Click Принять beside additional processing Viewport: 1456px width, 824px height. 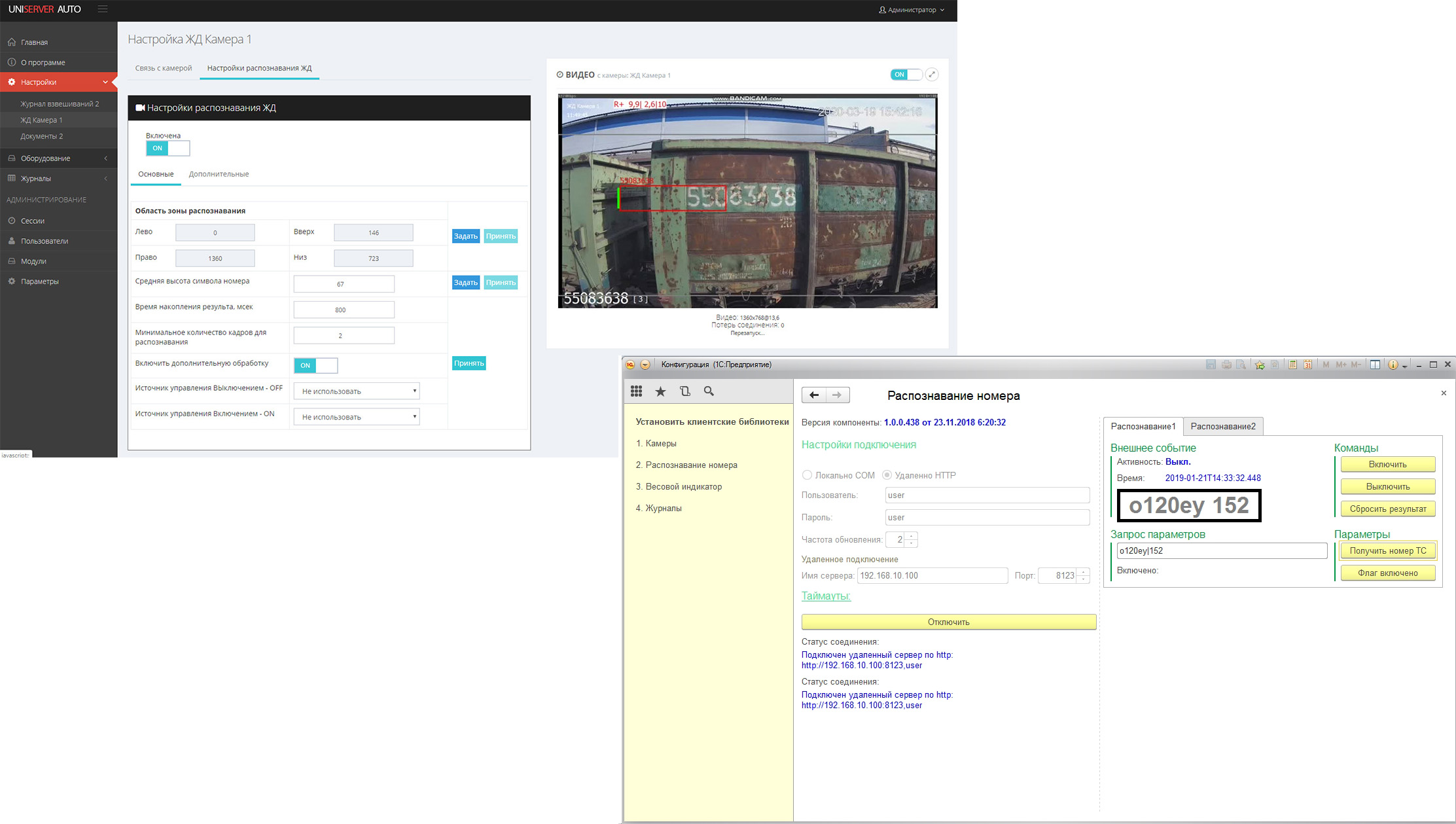[x=469, y=363]
